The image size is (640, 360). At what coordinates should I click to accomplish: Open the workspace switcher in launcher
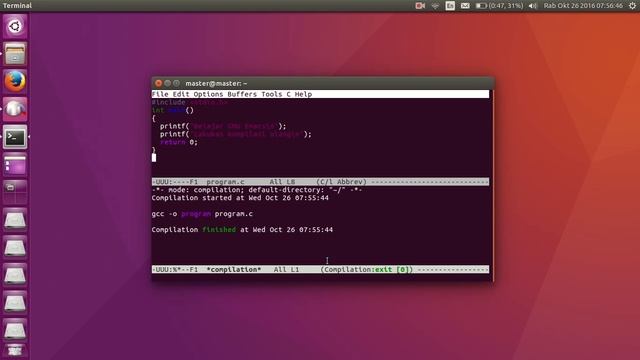(15, 192)
